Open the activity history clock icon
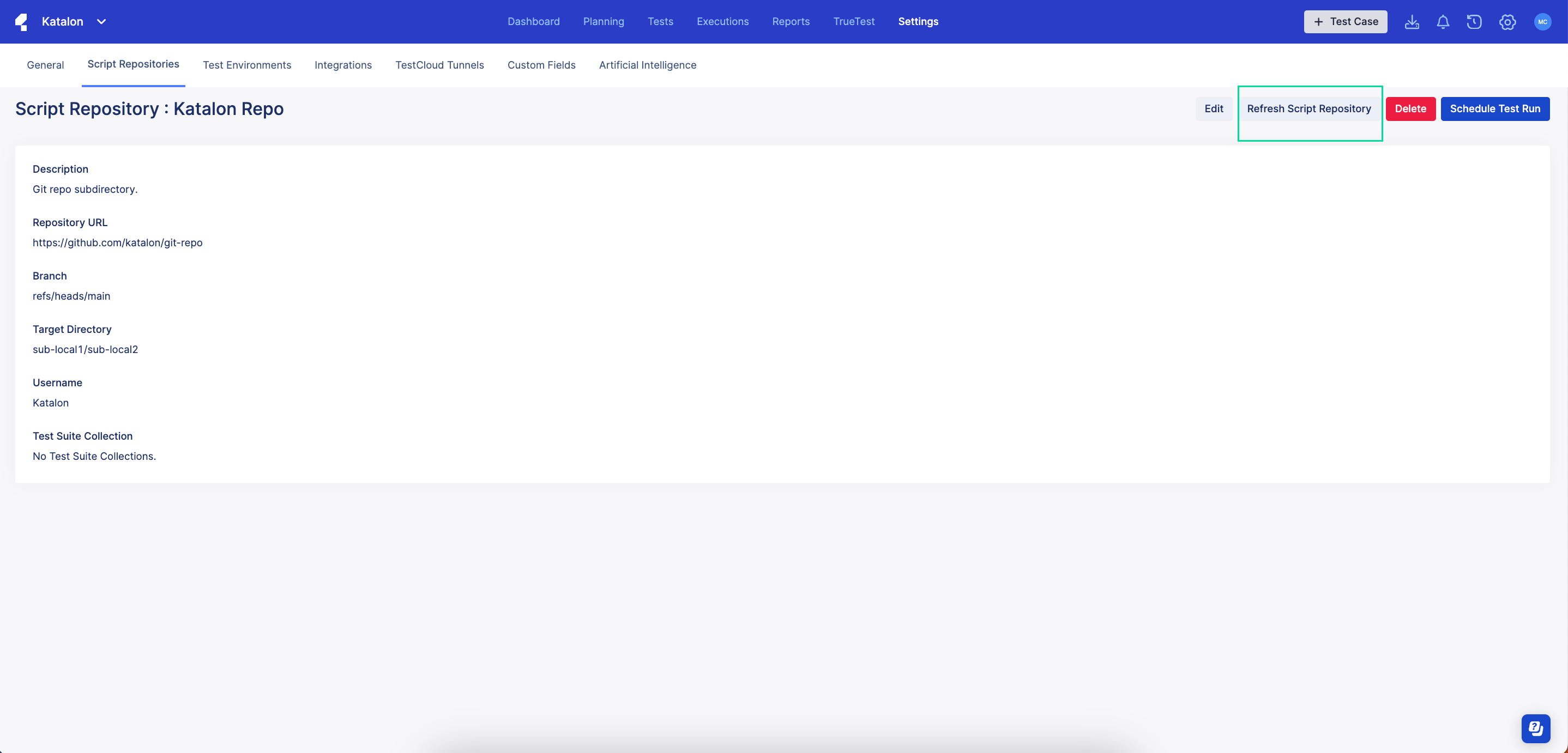Screen dimensions: 1568x753 1474,21
